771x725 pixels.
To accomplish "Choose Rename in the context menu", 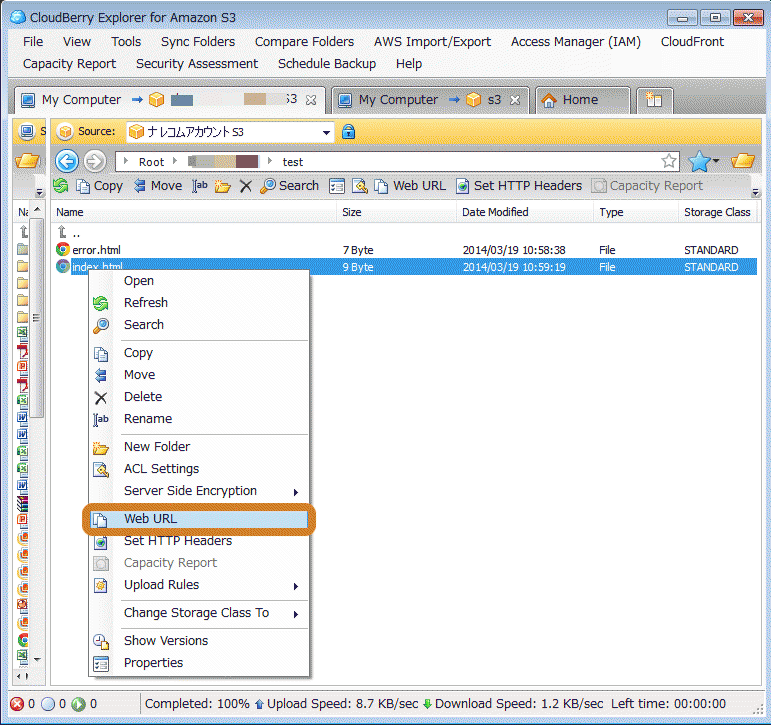I will [199, 419].
